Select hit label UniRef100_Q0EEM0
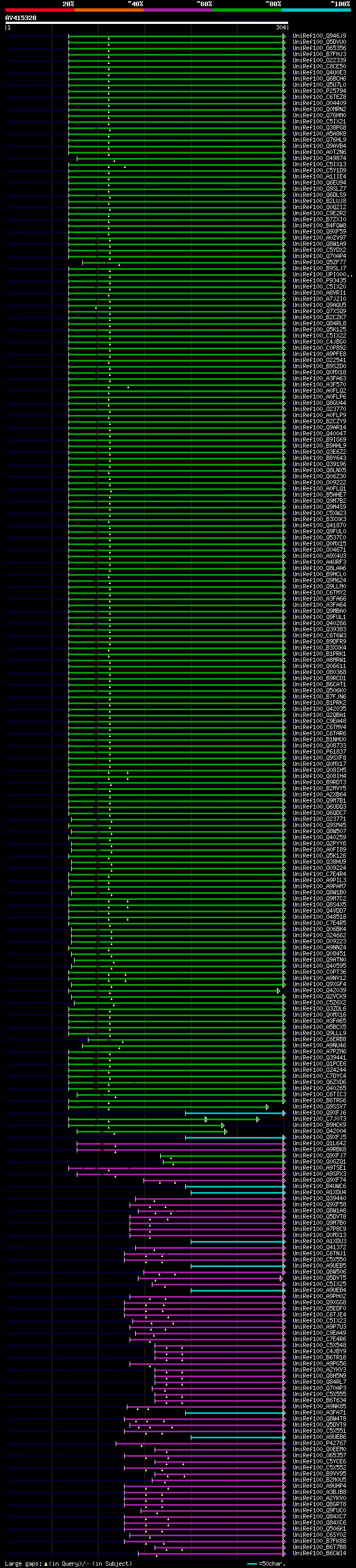 [319, 1450]
